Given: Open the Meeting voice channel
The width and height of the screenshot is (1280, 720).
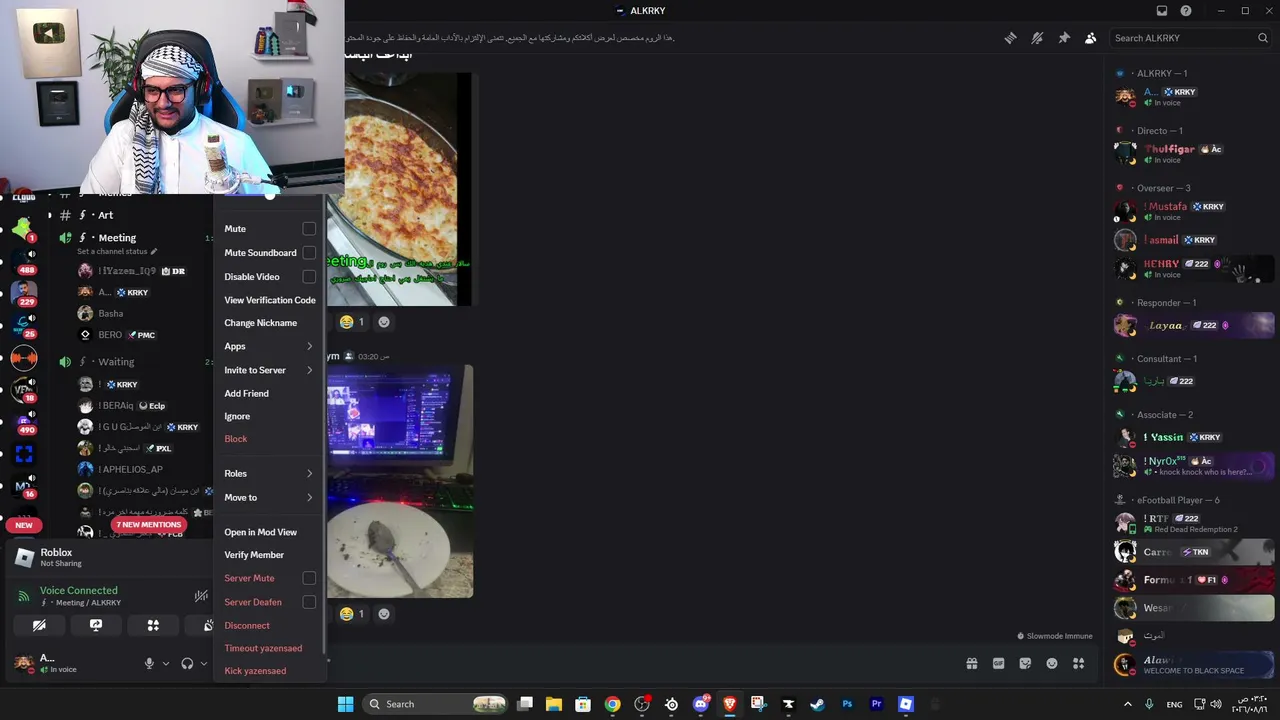Looking at the screenshot, I should coord(117,238).
